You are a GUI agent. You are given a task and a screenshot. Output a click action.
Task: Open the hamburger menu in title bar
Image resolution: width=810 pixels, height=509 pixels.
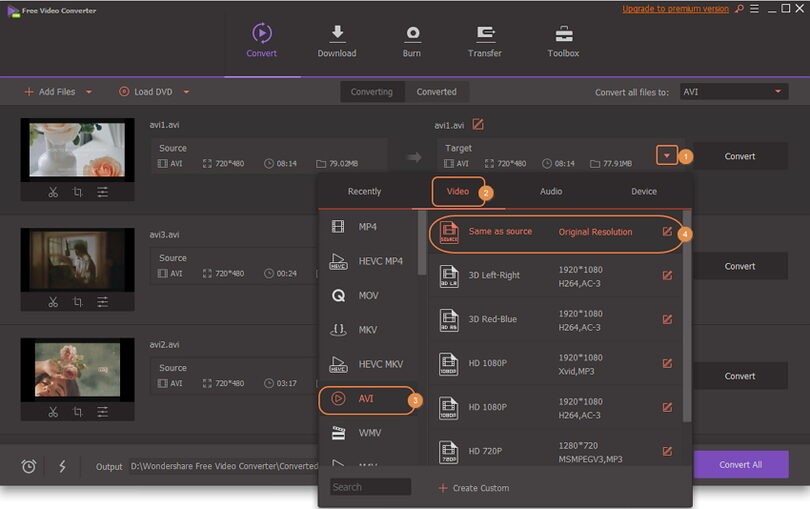[x=754, y=9]
